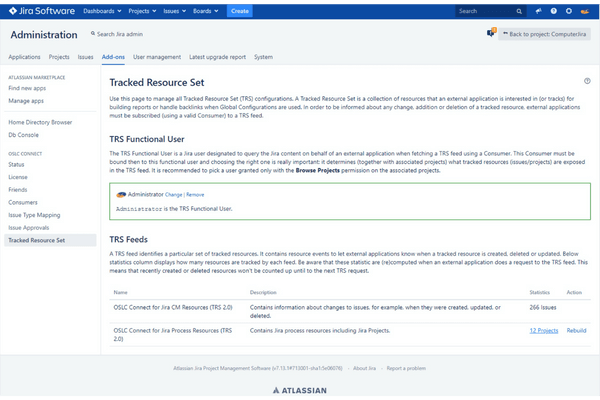The width and height of the screenshot is (600, 400).
Task: Open the License sidebar item
Action: pyautogui.click(x=18, y=177)
